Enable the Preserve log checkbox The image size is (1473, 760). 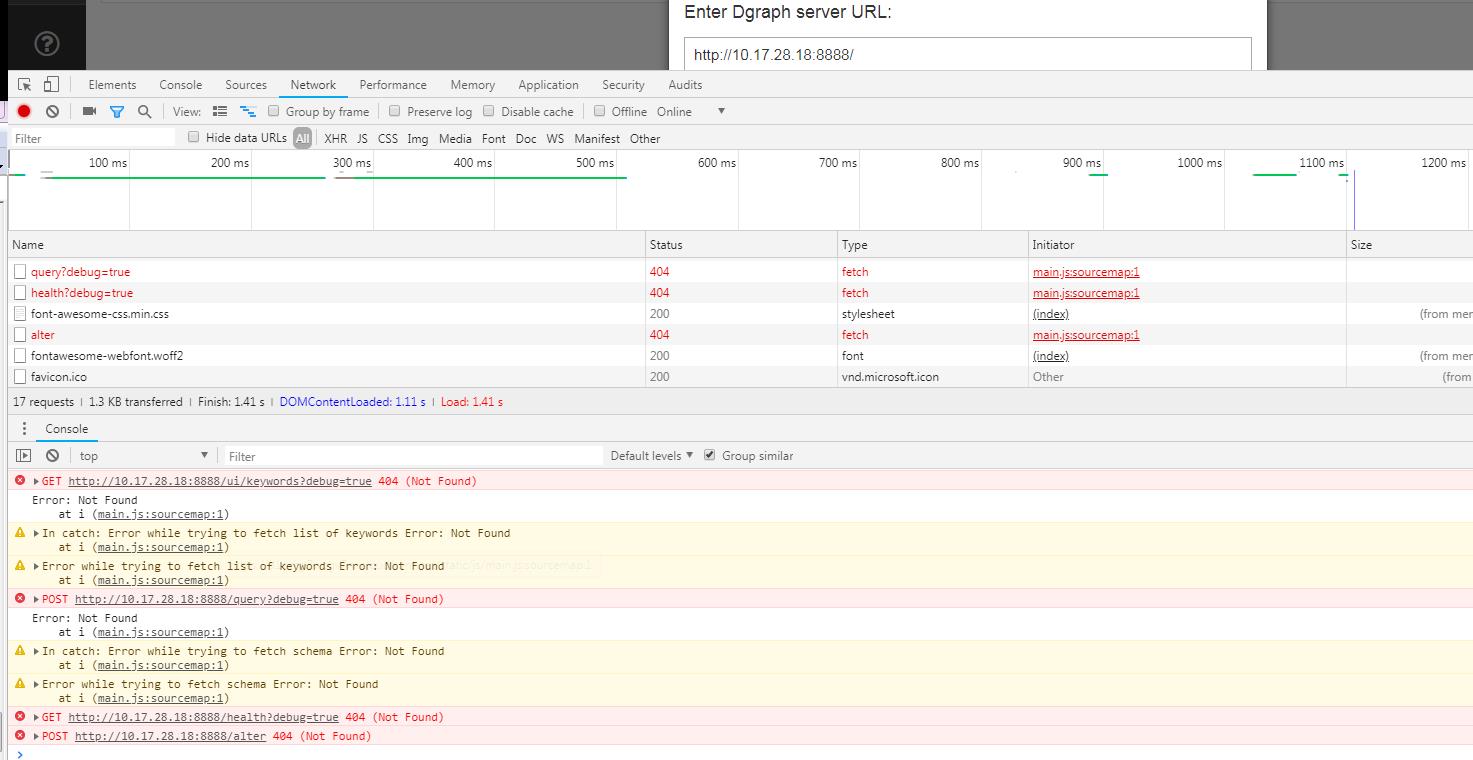(x=394, y=111)
